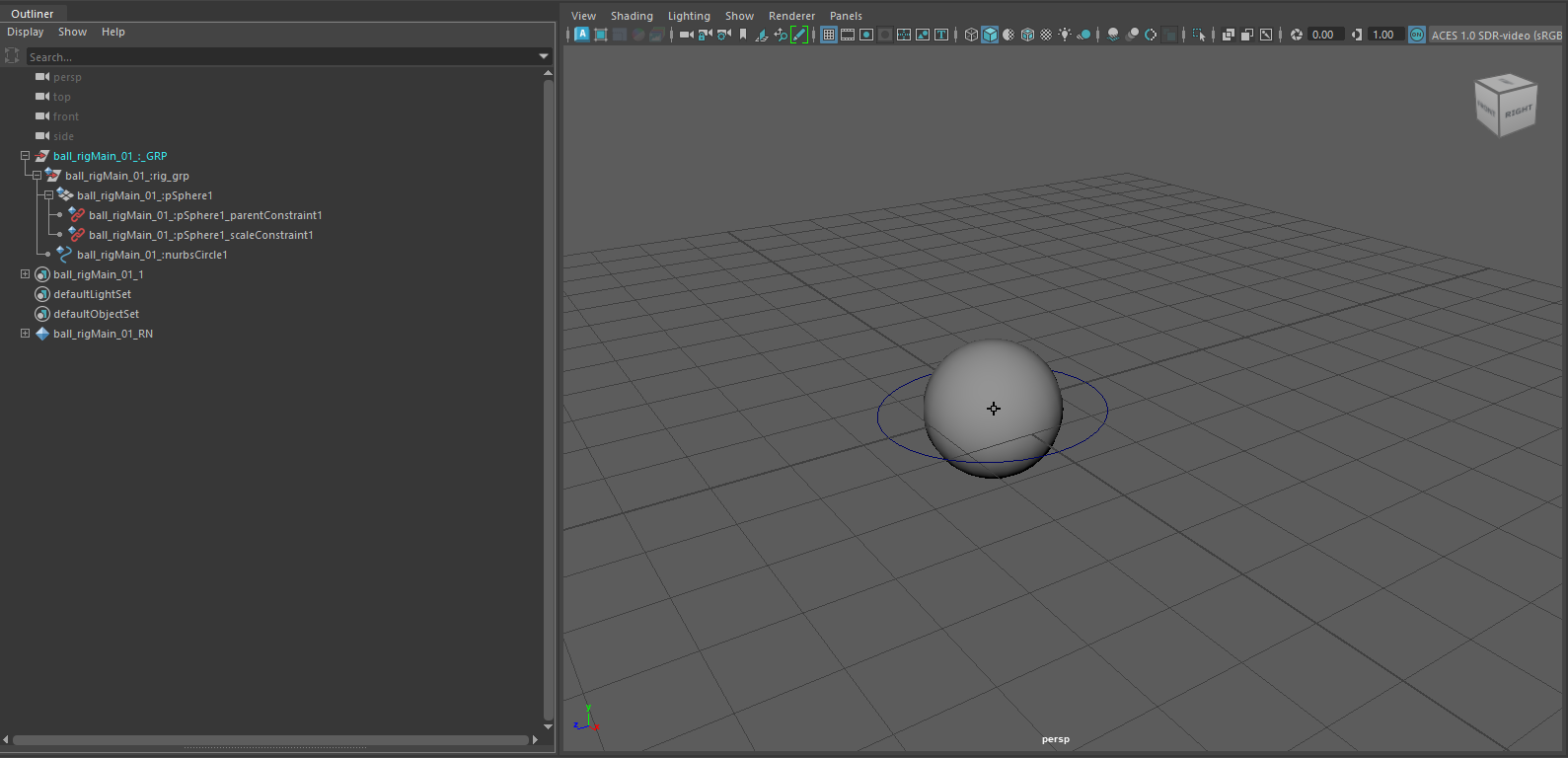This screenshot has height=758, width=1568.
Task: Expand the ball_rigMain_01_1 set
Action: point(25,274)
